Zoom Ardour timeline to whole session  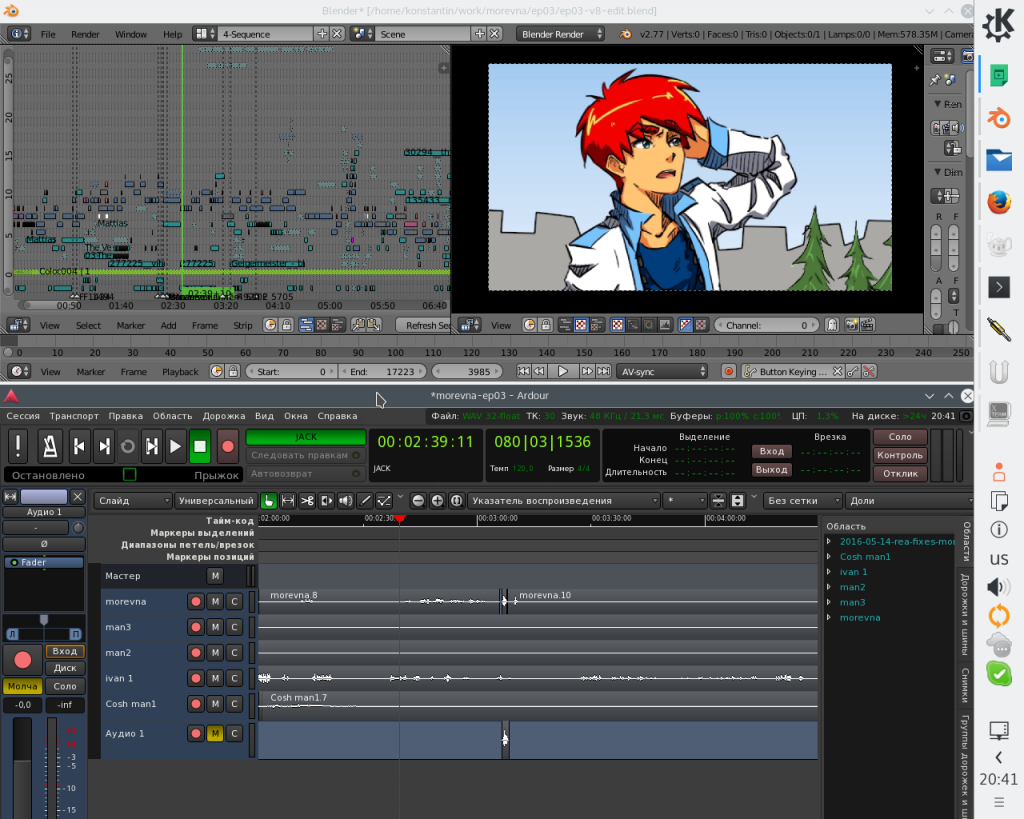click(x=456, y=501)
